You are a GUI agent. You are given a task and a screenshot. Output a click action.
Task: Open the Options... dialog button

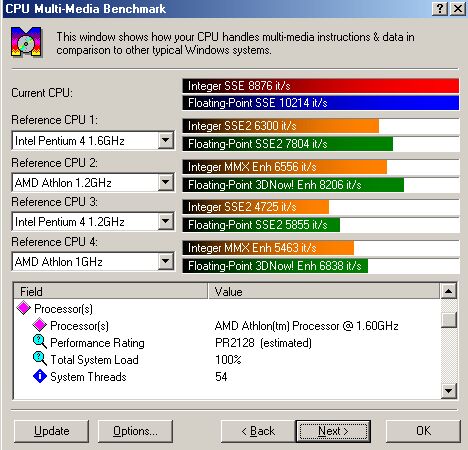[x=135, y=431]
